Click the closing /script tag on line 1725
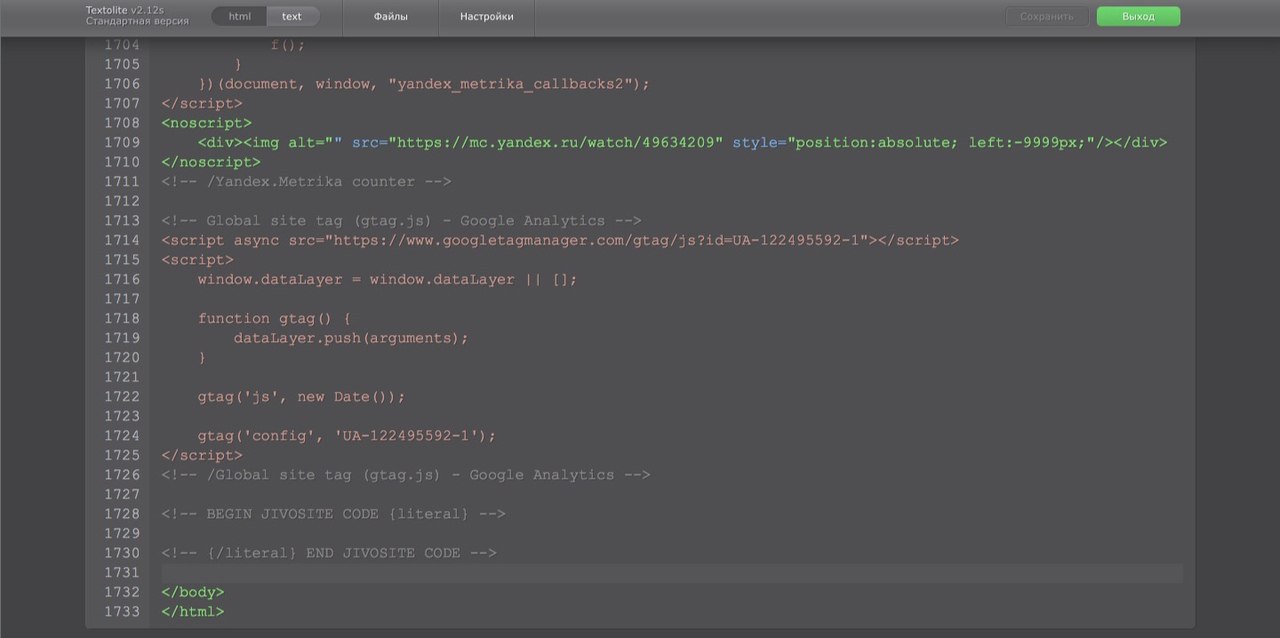Image resolution: width=1280 pixels, height=638 pixels. 201,455
